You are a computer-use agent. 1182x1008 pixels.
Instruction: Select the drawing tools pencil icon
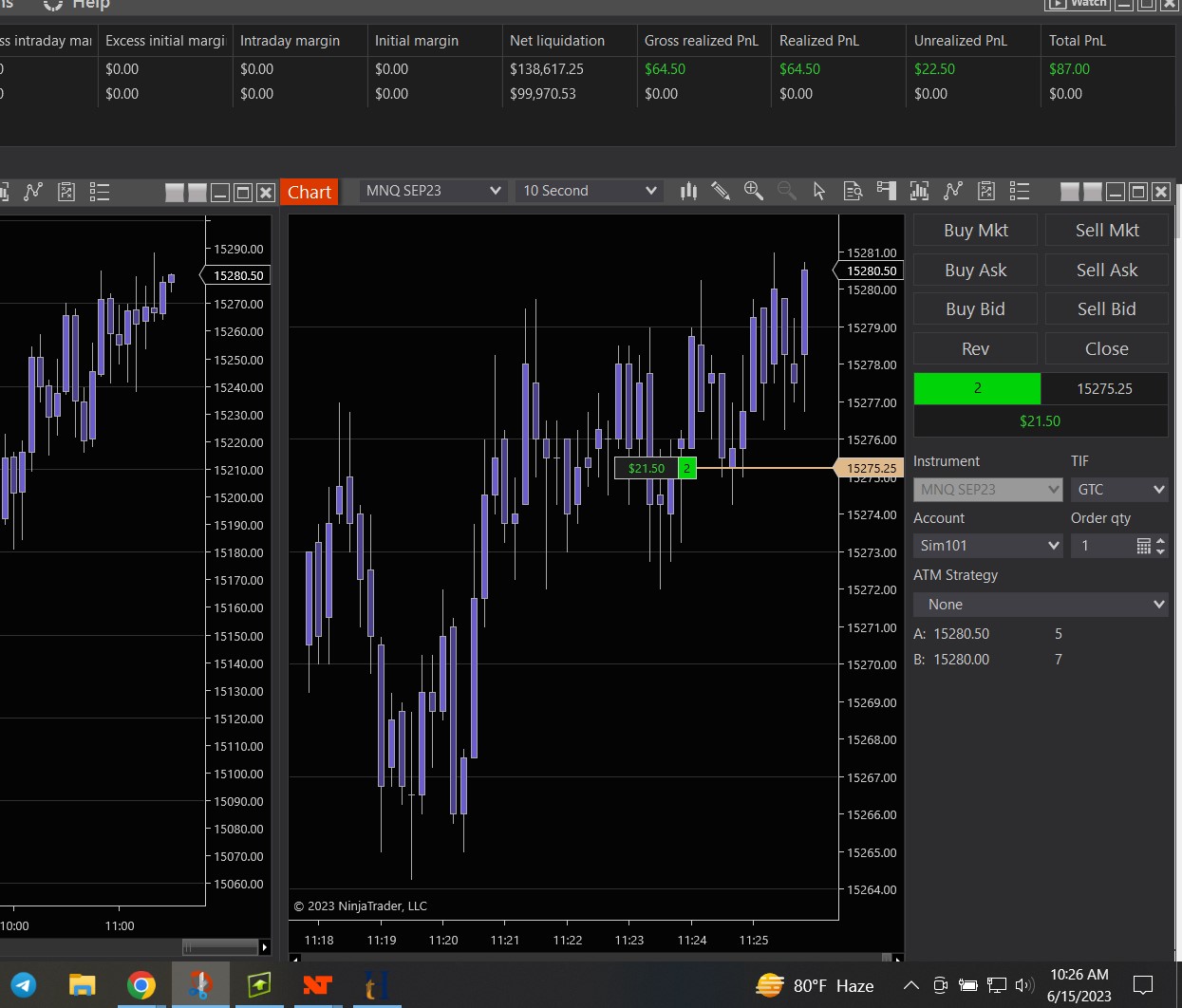721,191
